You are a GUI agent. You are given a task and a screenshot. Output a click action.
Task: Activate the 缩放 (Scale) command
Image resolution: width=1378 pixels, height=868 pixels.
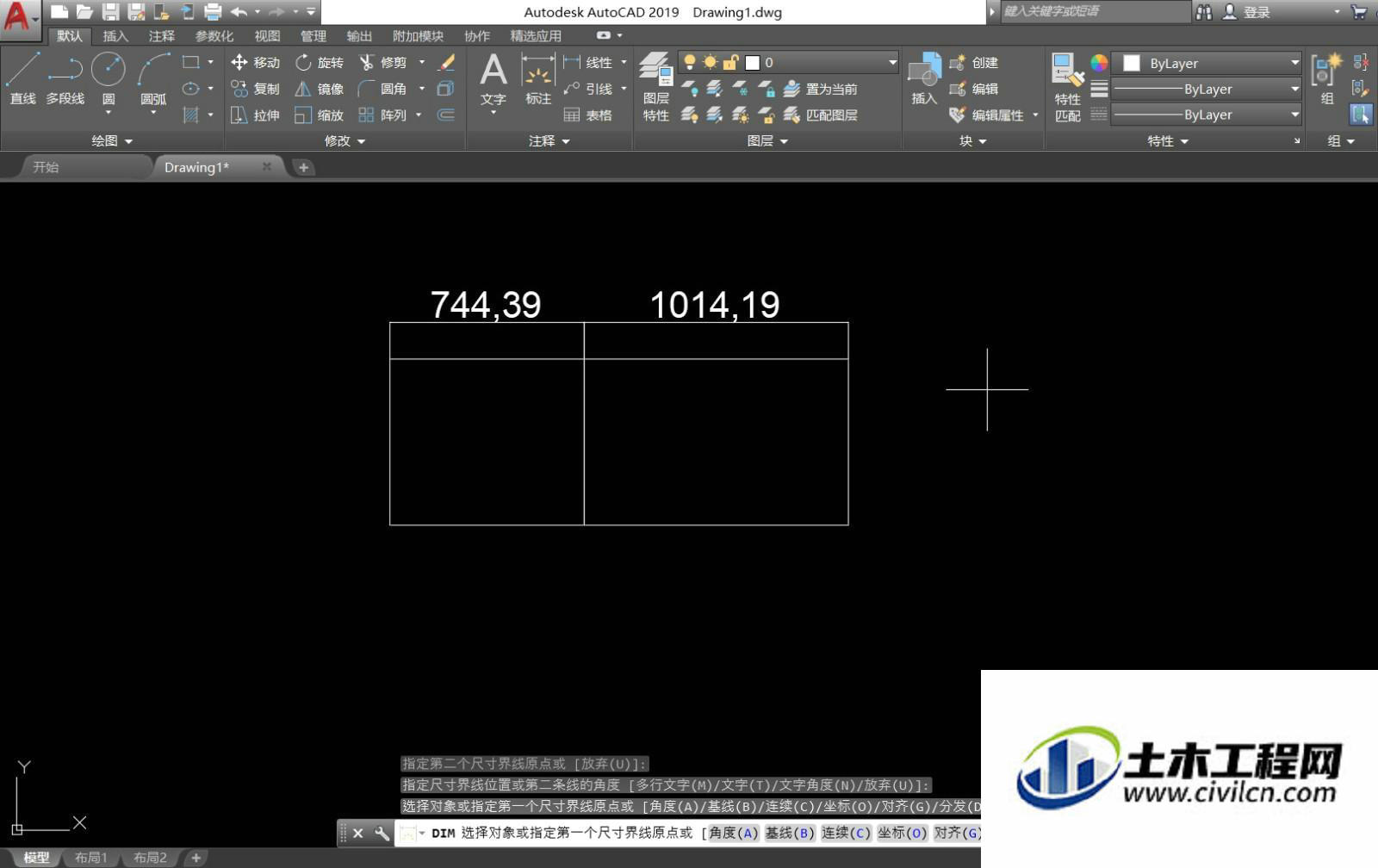click(x=320, y=115)
